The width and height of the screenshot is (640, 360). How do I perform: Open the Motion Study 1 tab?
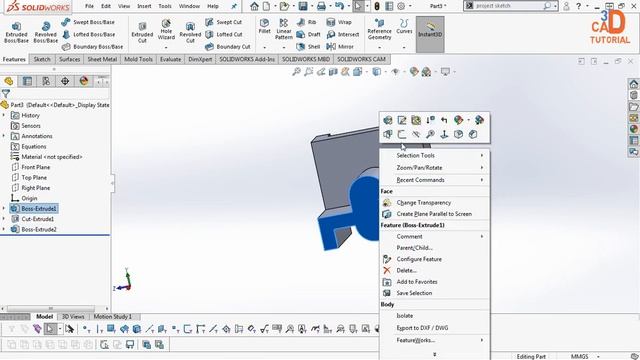pos(113,316)
